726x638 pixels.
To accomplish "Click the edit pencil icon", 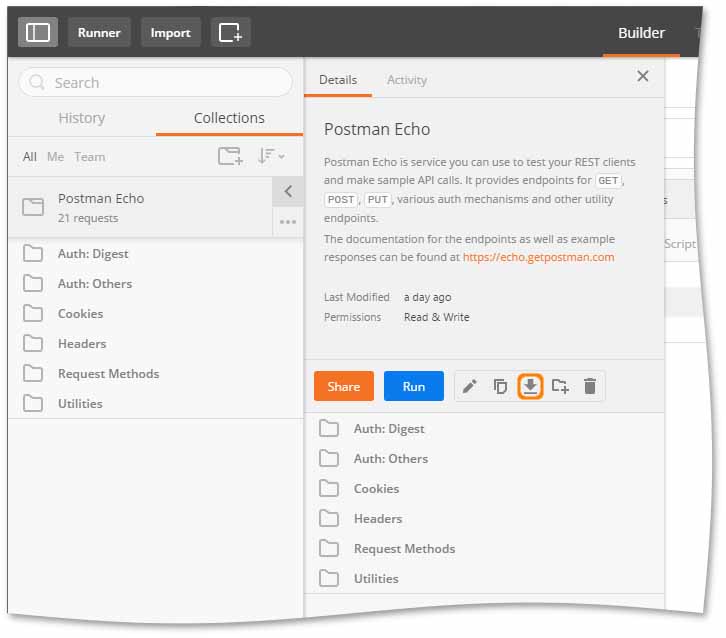I will tap(469, 386).
